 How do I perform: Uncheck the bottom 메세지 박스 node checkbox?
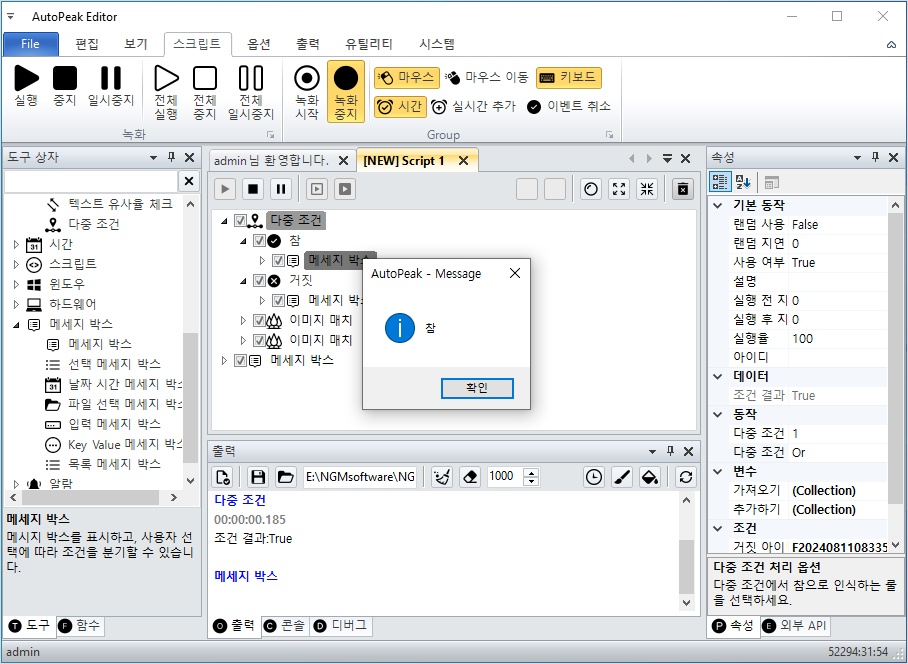coord(240,361)
